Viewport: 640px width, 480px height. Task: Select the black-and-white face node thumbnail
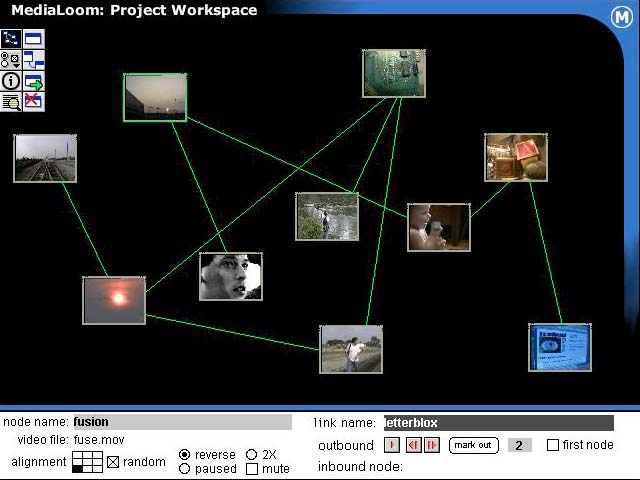coord(231,277)
